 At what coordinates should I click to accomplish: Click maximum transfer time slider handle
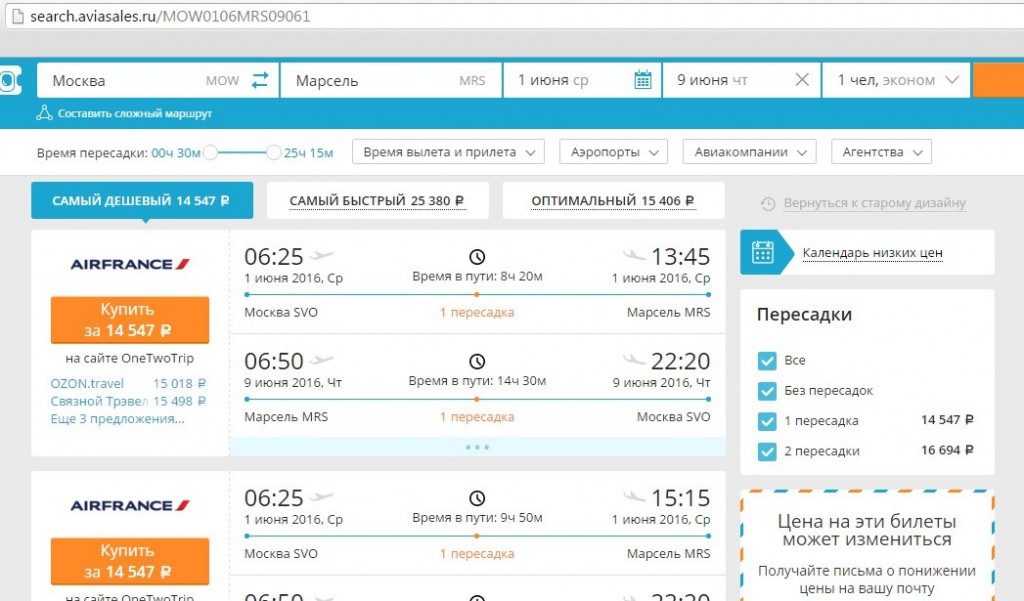pyautogui.click(x=274, y=152)
